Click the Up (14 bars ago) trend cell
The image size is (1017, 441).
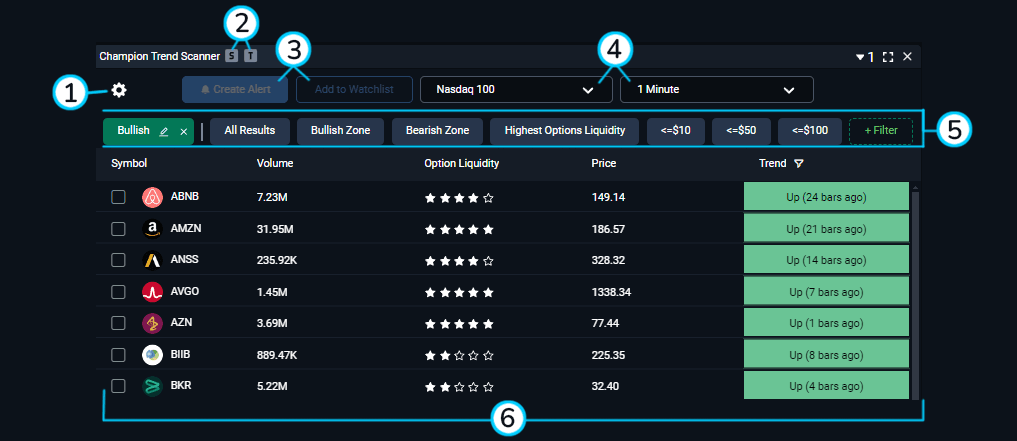[826, 259]
